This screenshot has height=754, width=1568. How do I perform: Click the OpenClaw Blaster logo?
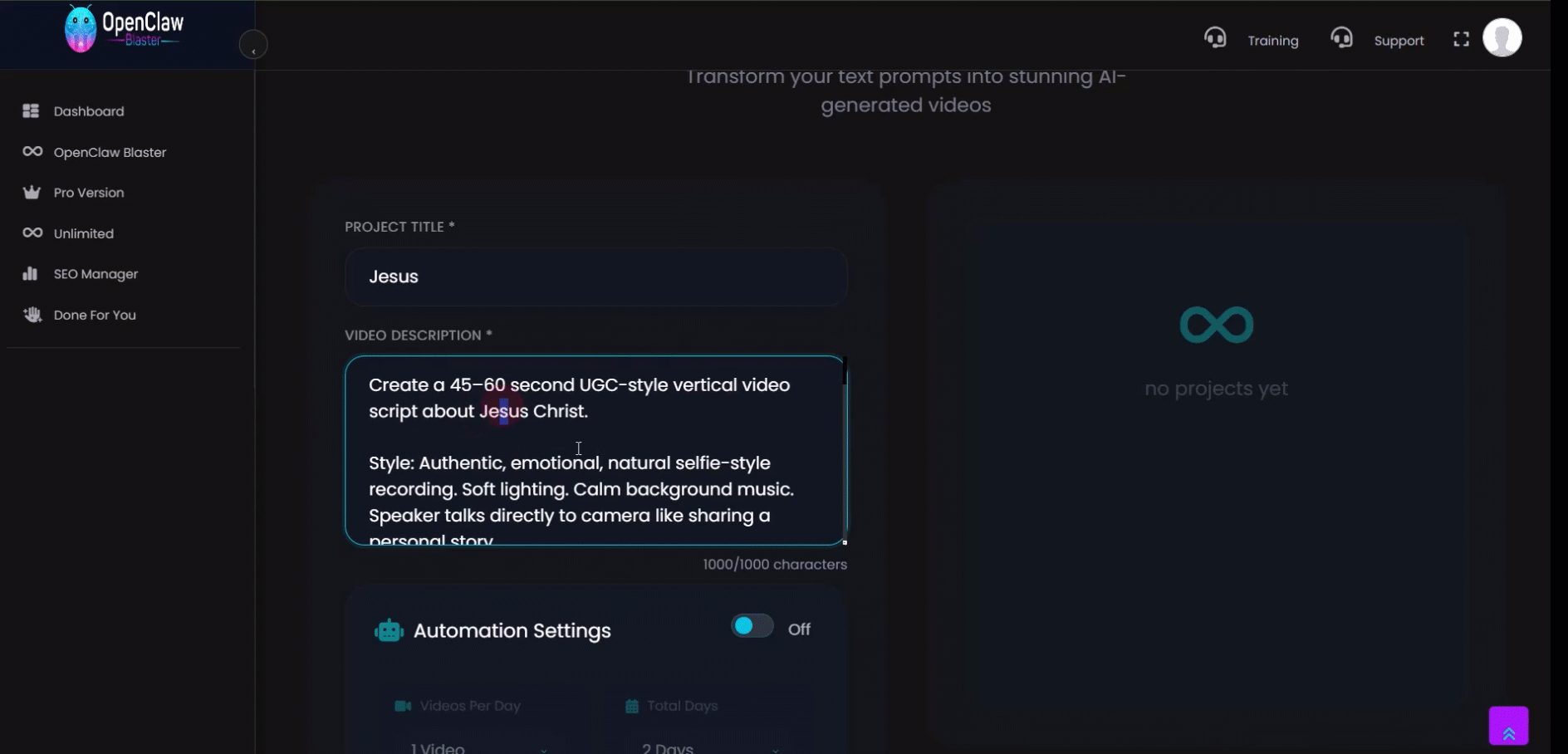point(125,30)
